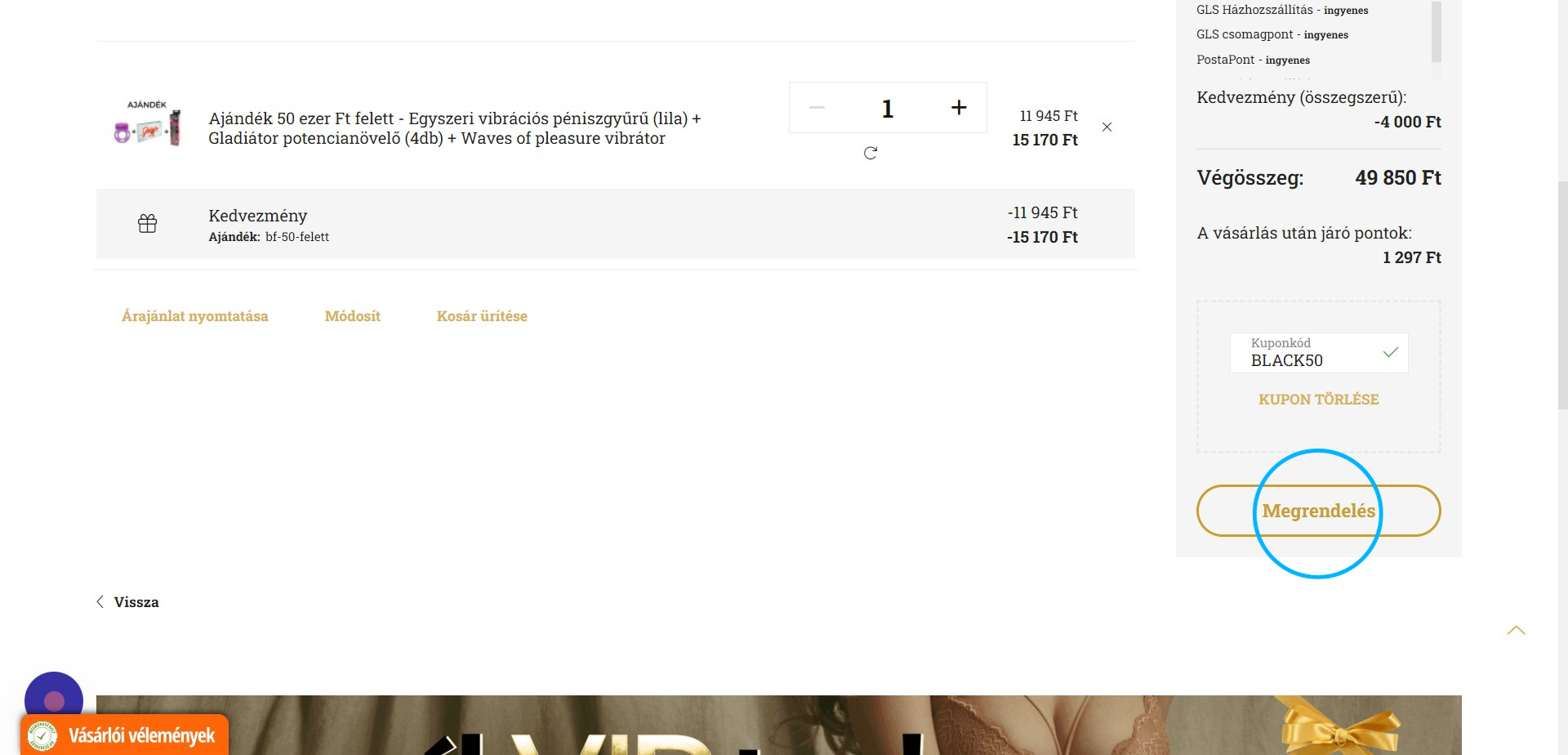This screenshot has height=755, width=1568.
Task: Remove coupon with KUPON TÖRLÉSE
Action: point(1319,400)
